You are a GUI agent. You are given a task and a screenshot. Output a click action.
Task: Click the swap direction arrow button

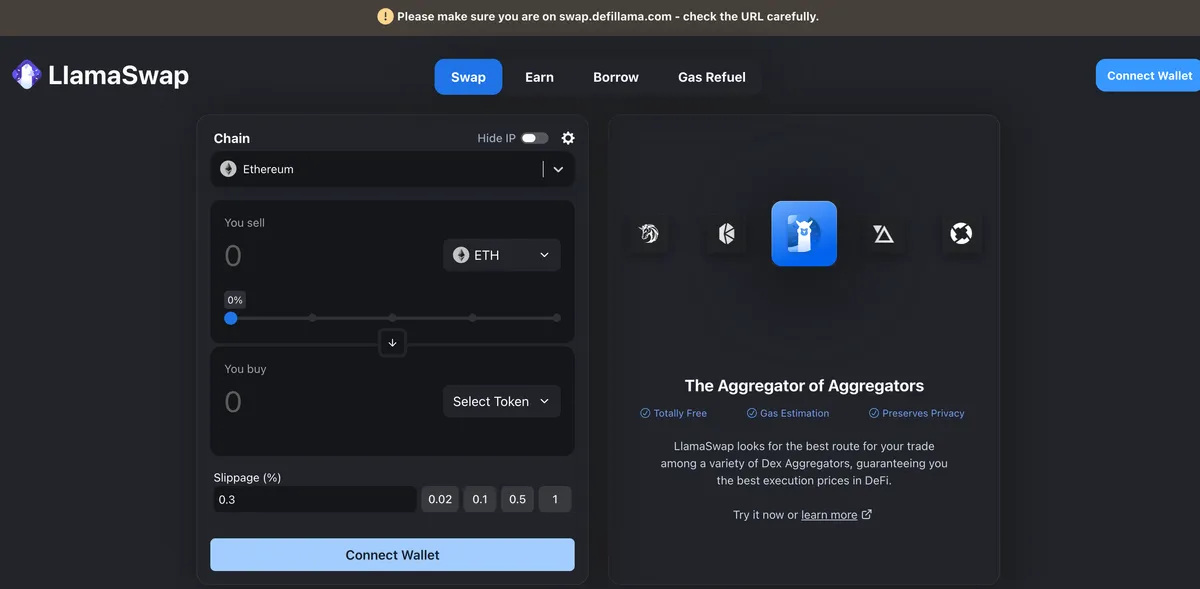[392, 342]
